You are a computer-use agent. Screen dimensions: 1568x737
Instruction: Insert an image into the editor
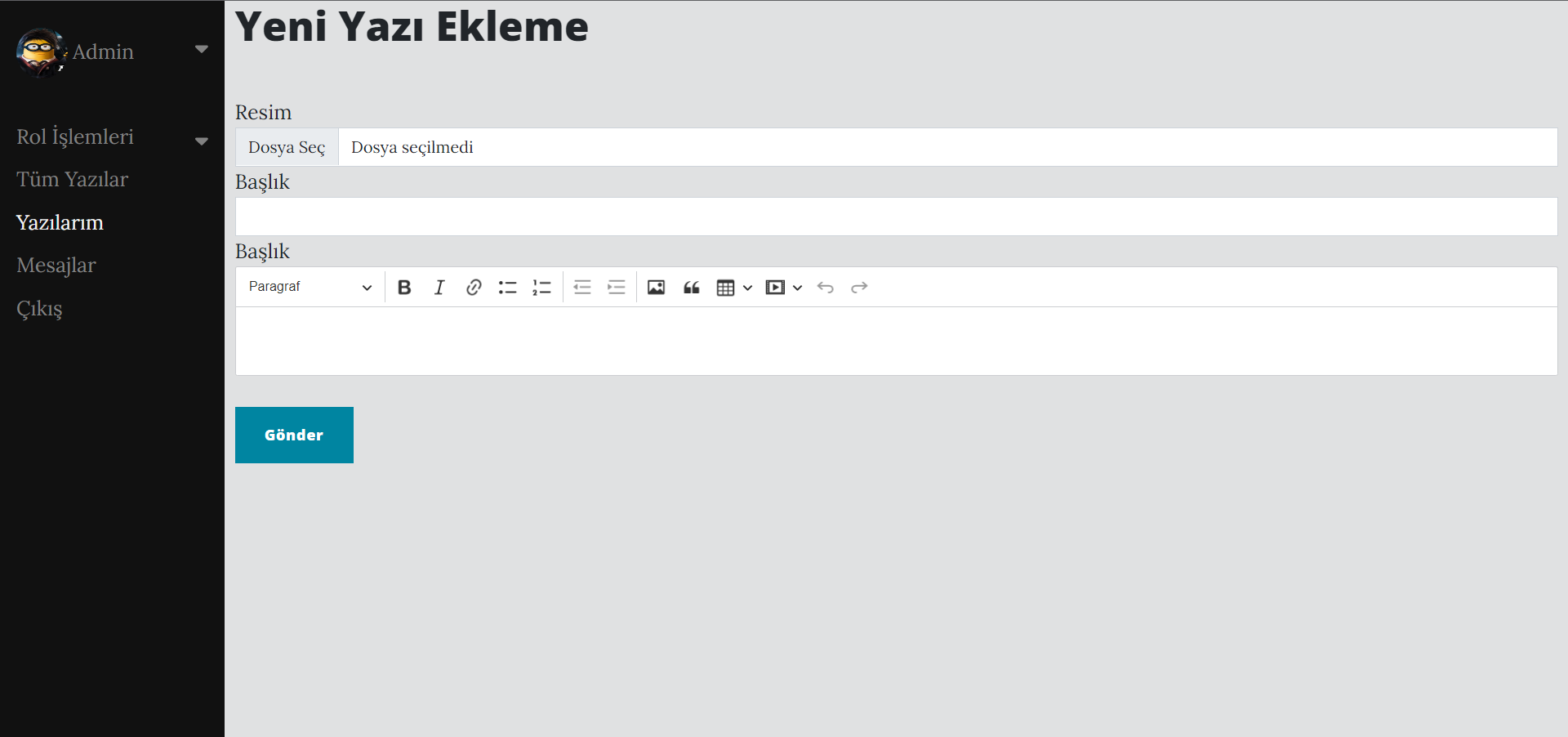(x=656, y=287)
